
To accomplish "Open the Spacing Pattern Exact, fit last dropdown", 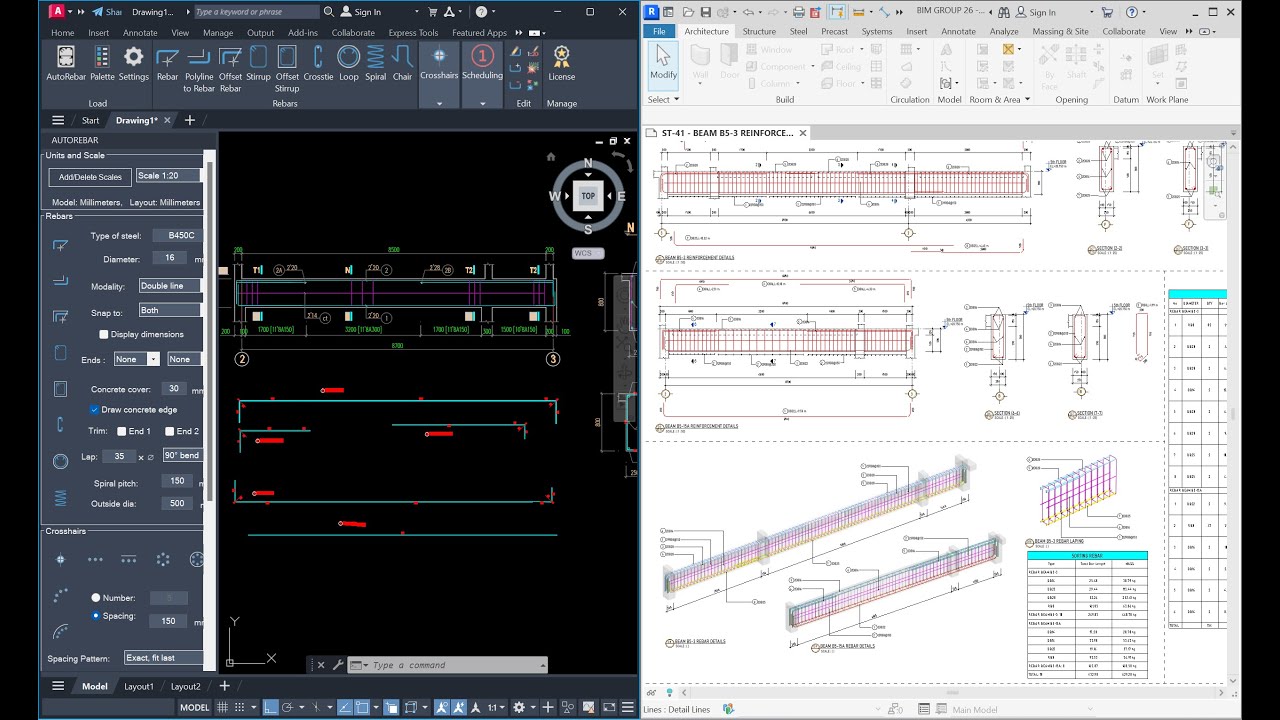I will (163, 657).
